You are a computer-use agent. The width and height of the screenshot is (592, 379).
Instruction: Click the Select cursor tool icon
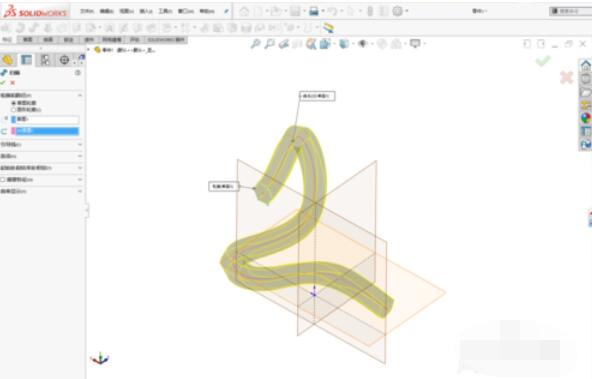click(350, 11)
